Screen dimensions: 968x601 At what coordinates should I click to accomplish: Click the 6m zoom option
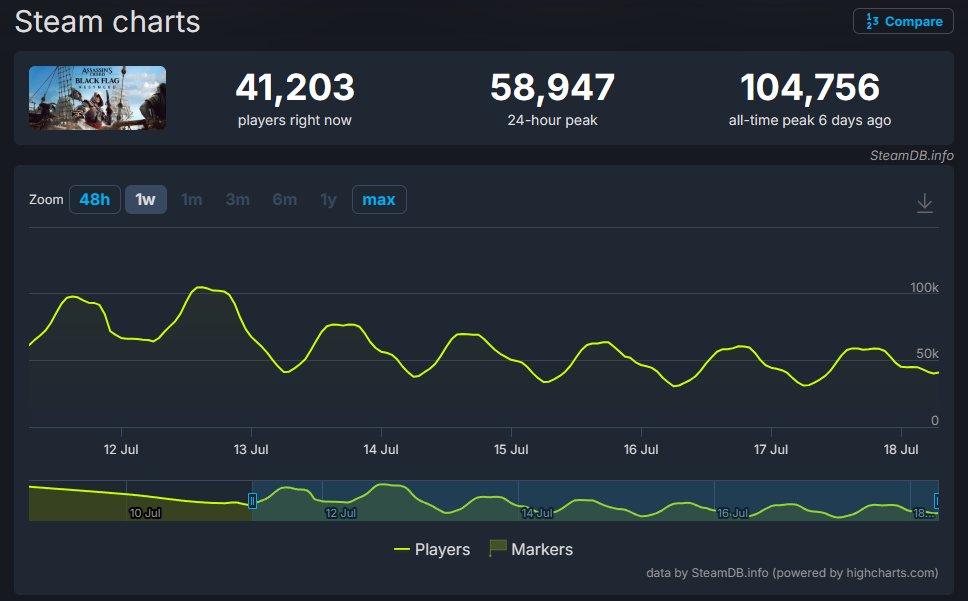click(x=285, y=199)
